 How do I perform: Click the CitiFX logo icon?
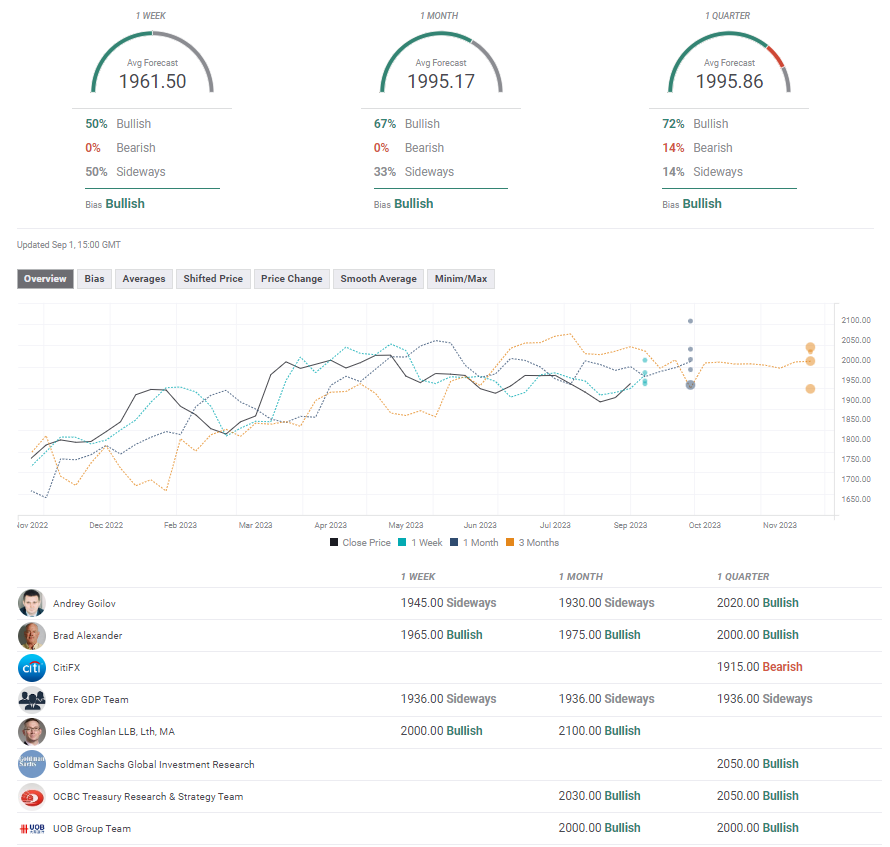pos(32,667)
